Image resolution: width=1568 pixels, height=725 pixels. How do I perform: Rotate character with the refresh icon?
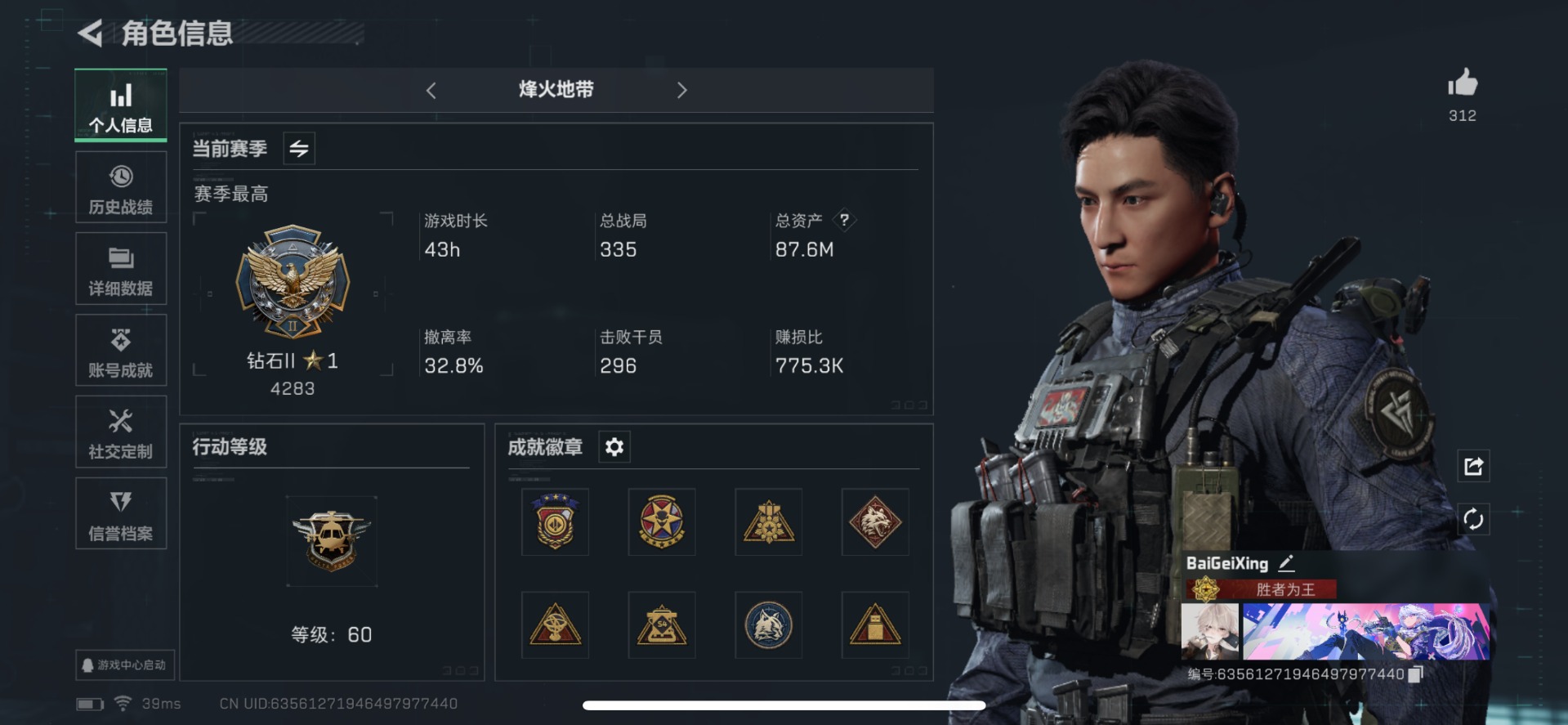point(1473,519)
